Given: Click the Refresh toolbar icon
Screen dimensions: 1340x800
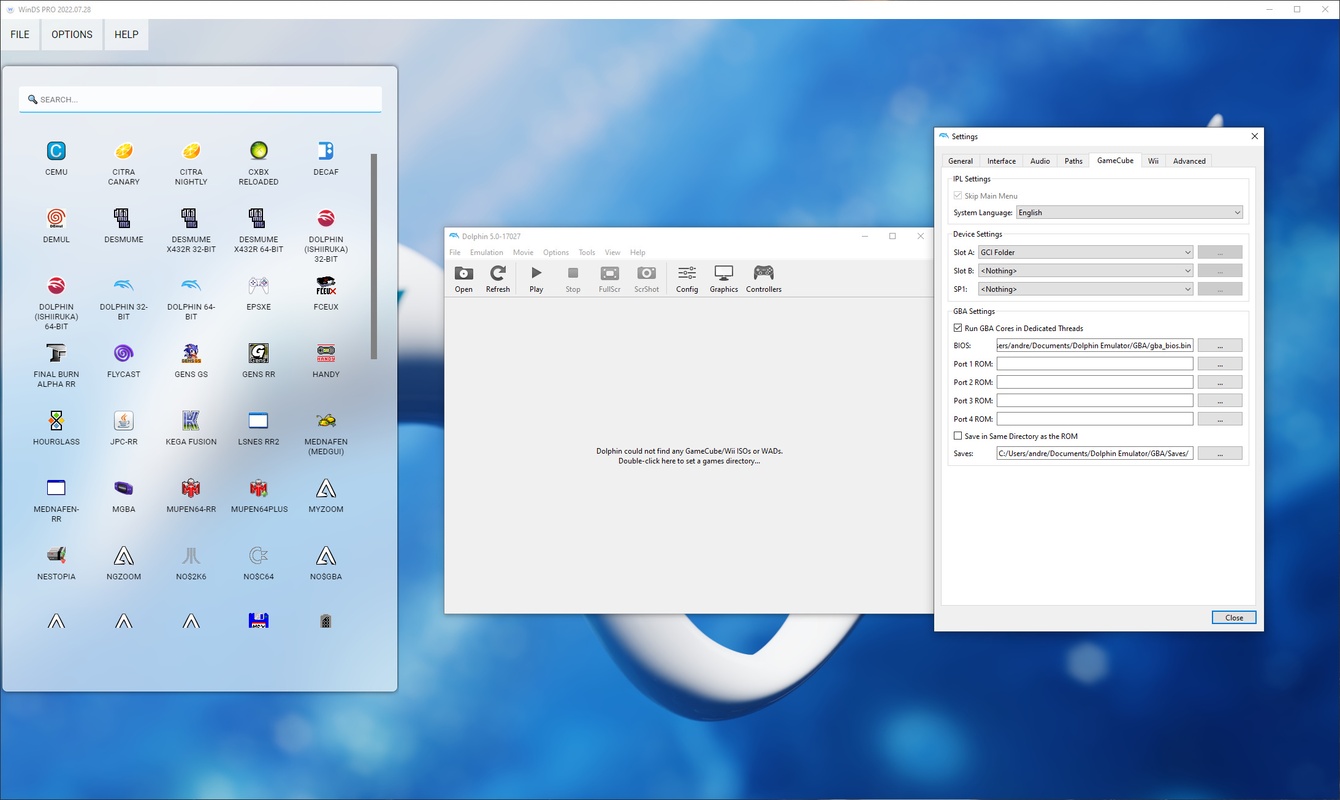Looking at the screenshot, I should 497,274.
